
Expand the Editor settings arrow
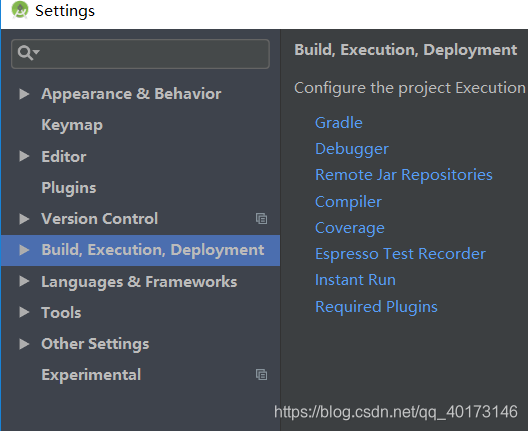click(x=24, y=156)
